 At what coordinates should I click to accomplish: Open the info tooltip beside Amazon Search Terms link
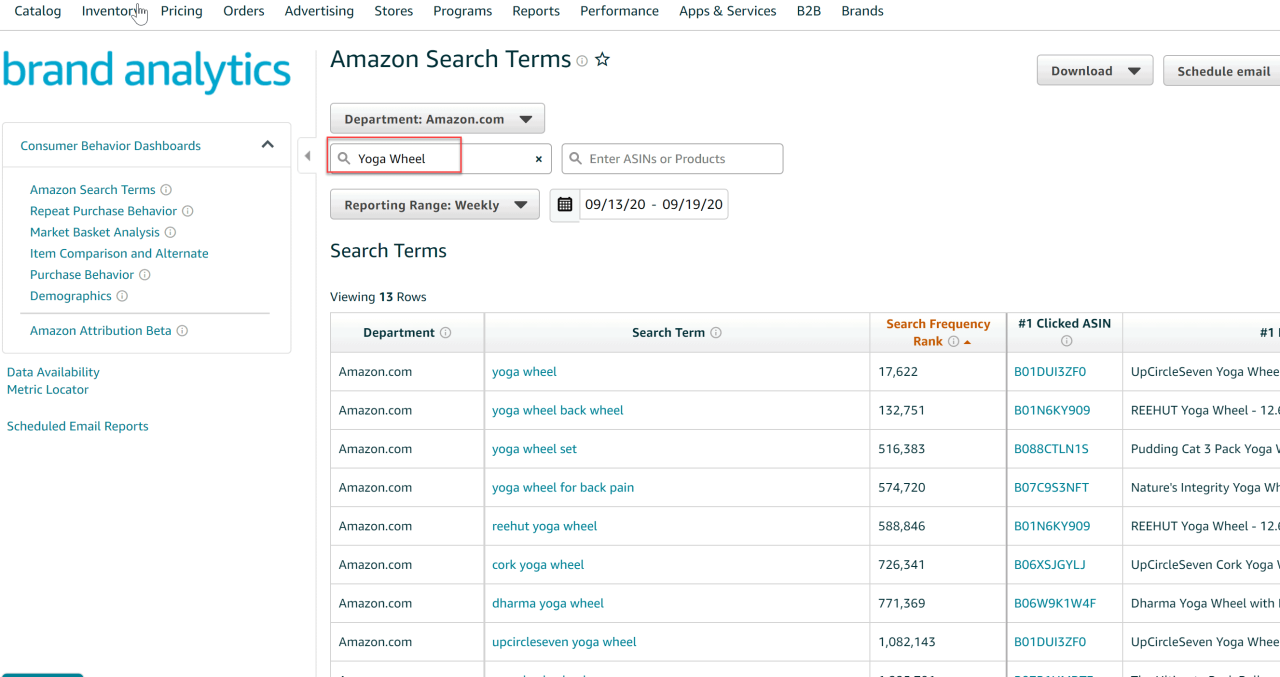[166, 189]
